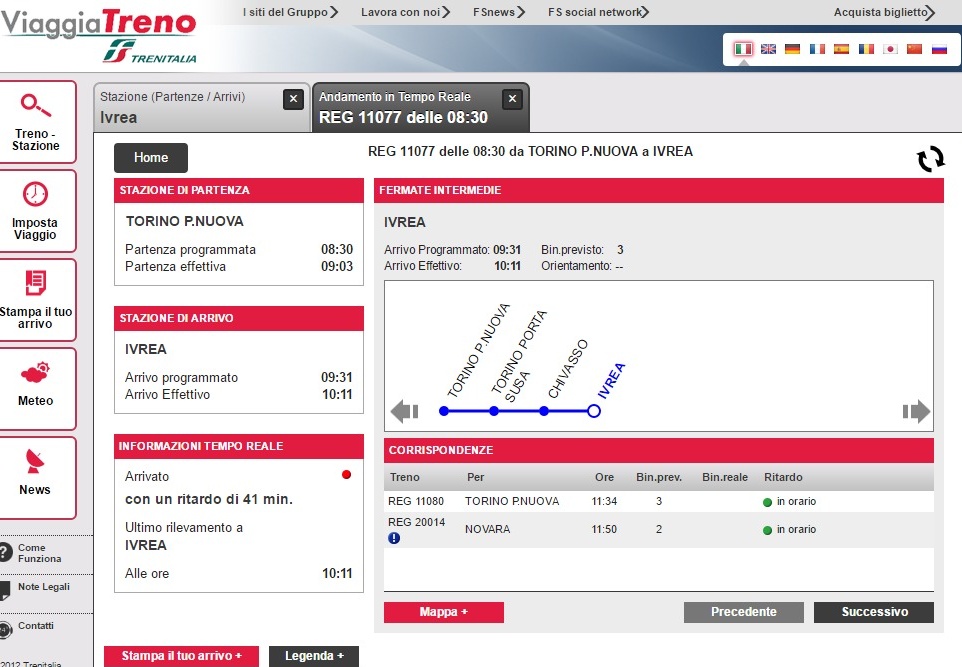Viewport: 962px width, 667px height.
Task: Expand the Legenda + button
Action: pos(314,656)
